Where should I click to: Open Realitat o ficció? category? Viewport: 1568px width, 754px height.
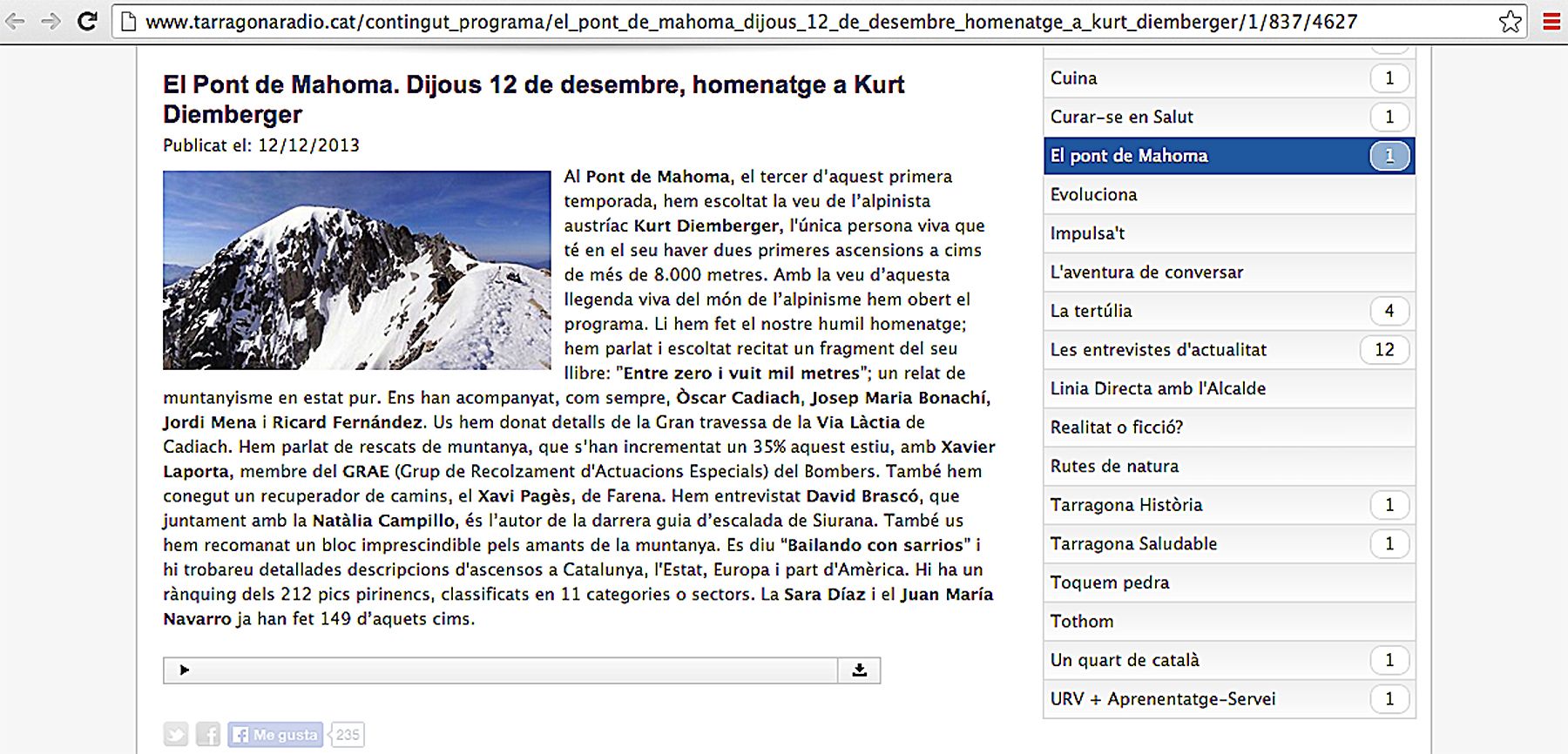(1229, 427)
